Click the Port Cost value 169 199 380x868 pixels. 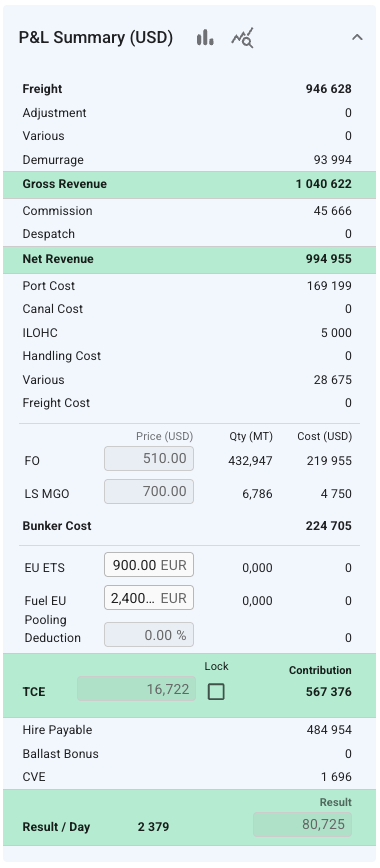pyautogui.click(x=329, y=286)
